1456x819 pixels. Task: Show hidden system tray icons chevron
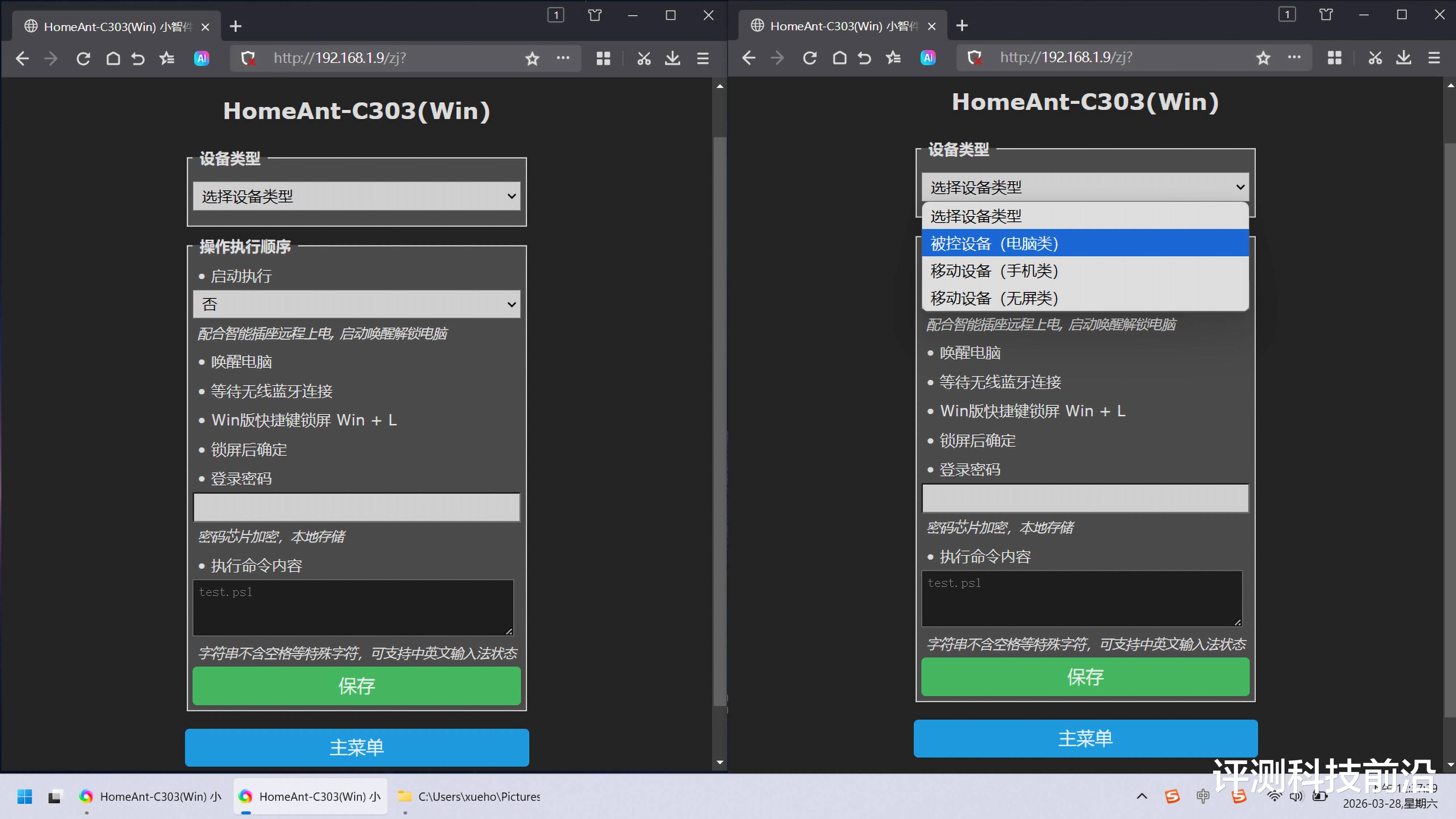1142,796
